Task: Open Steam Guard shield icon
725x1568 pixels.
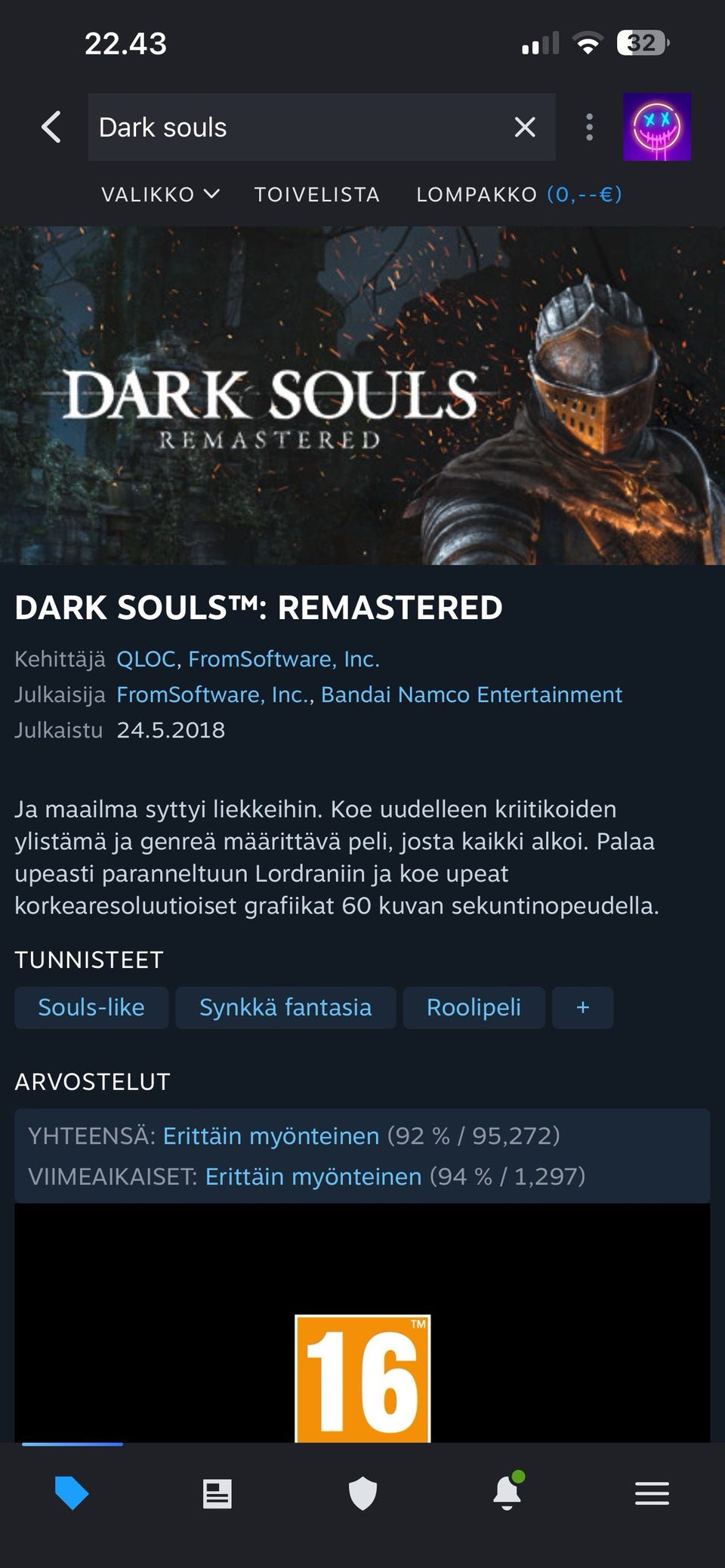Action: (x=362, y=1493)
